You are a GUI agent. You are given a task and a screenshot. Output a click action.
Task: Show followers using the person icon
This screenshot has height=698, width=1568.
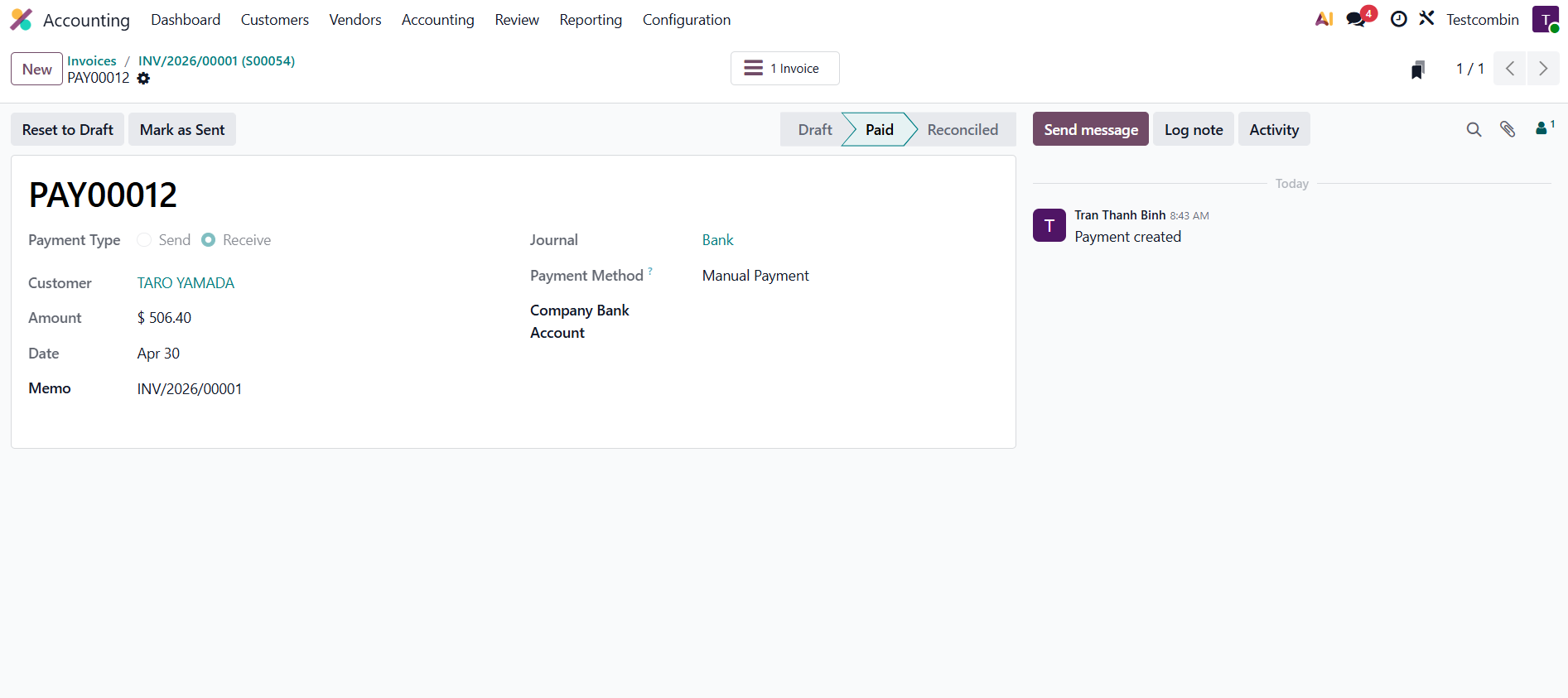(1542, 128)
